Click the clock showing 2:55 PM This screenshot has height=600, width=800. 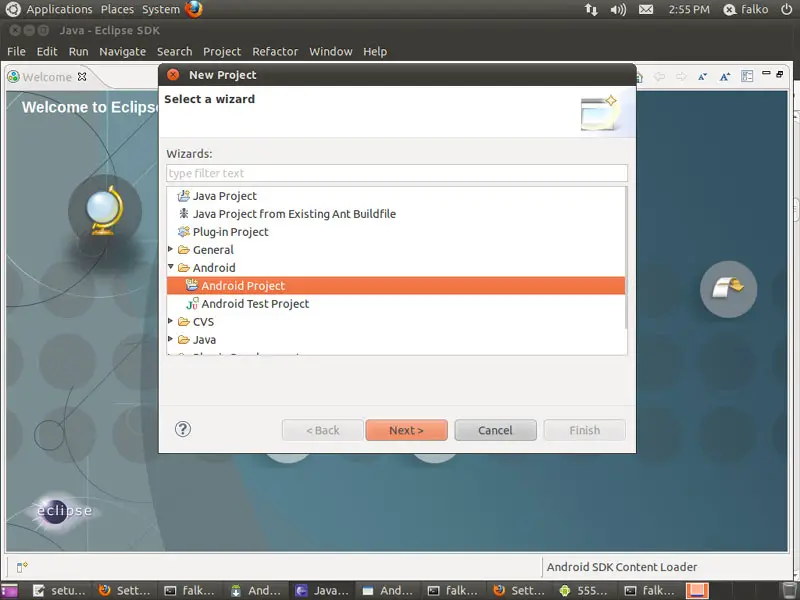coord(689,9)
